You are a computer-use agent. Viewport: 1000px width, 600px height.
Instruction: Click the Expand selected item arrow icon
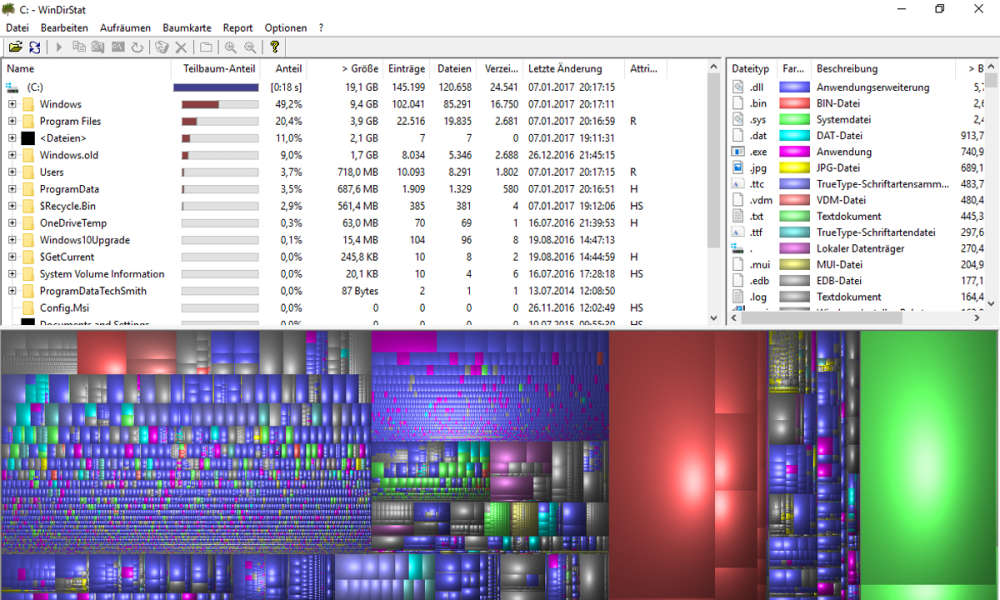coord(59,47)
